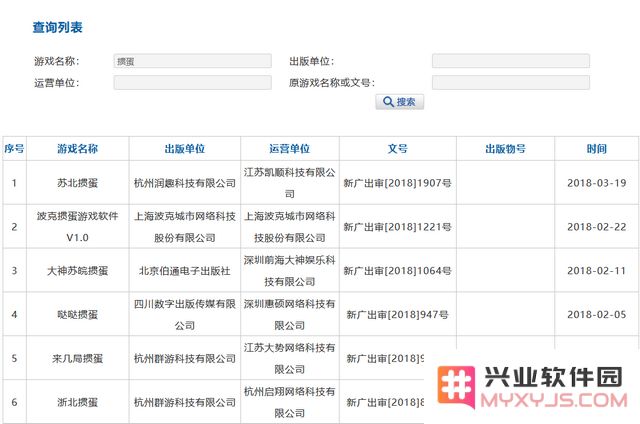Click the 出版物号 column header
The image size is (640, 424).
click(505, 149)
